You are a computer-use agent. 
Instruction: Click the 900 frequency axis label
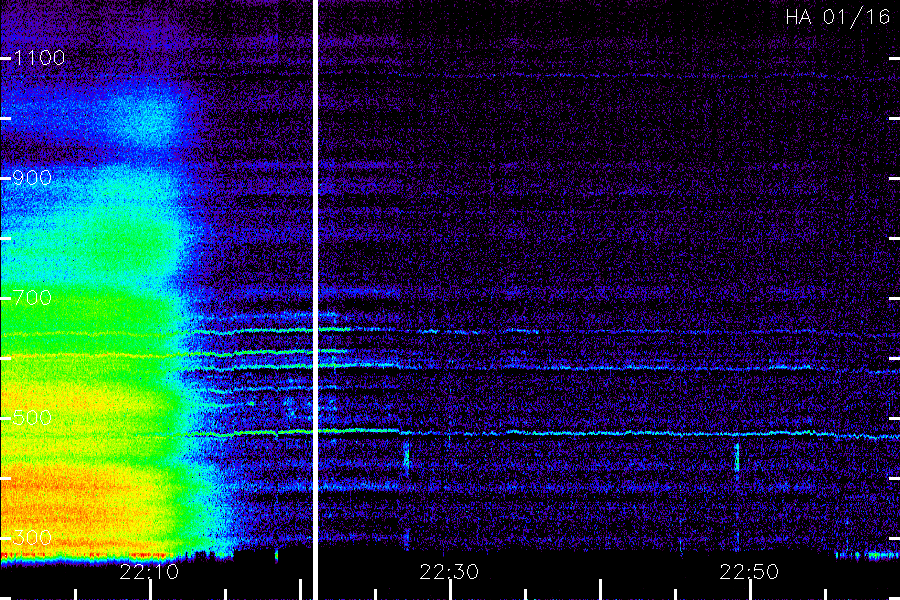pyautogui.click(x=32, y=178)
